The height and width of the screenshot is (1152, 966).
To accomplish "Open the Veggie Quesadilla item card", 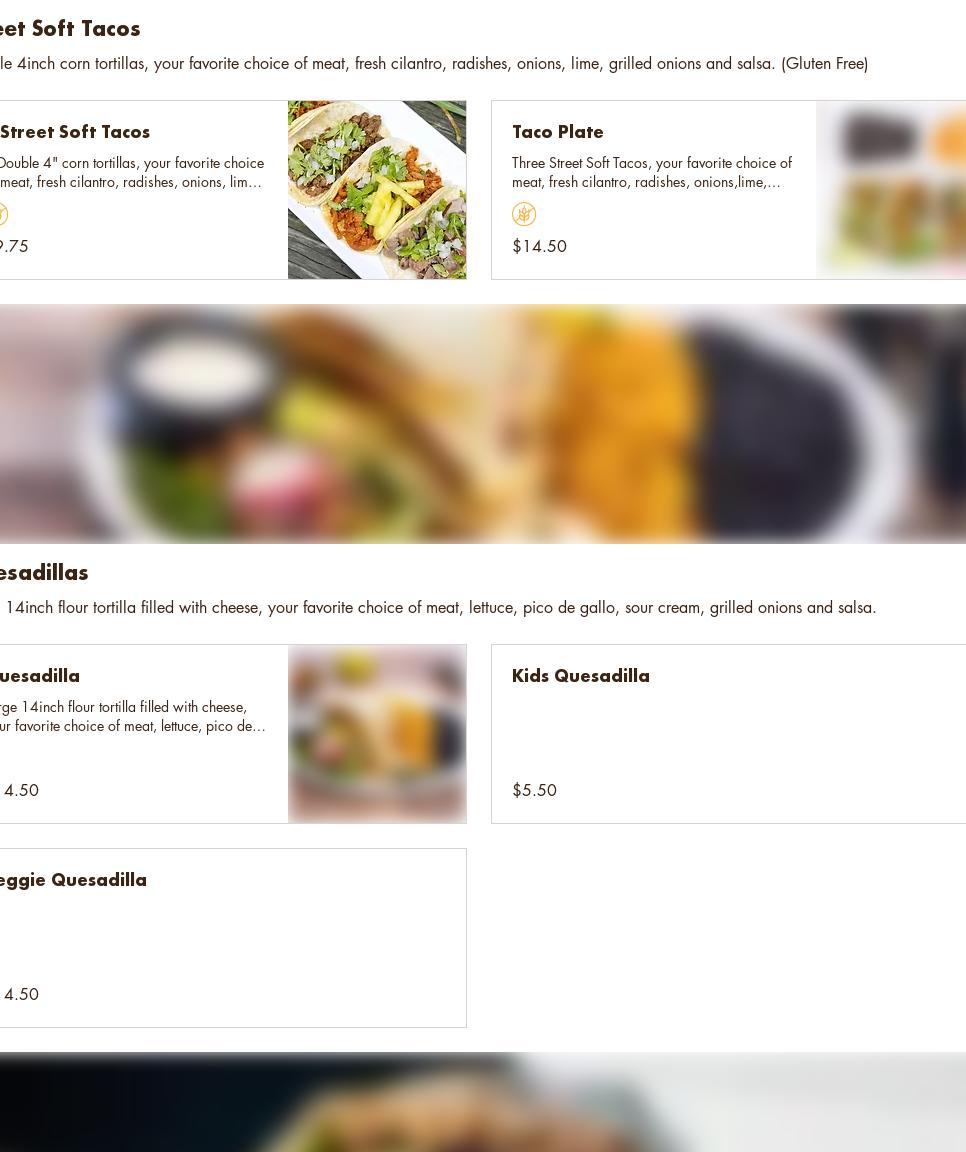I will [233, 938].
